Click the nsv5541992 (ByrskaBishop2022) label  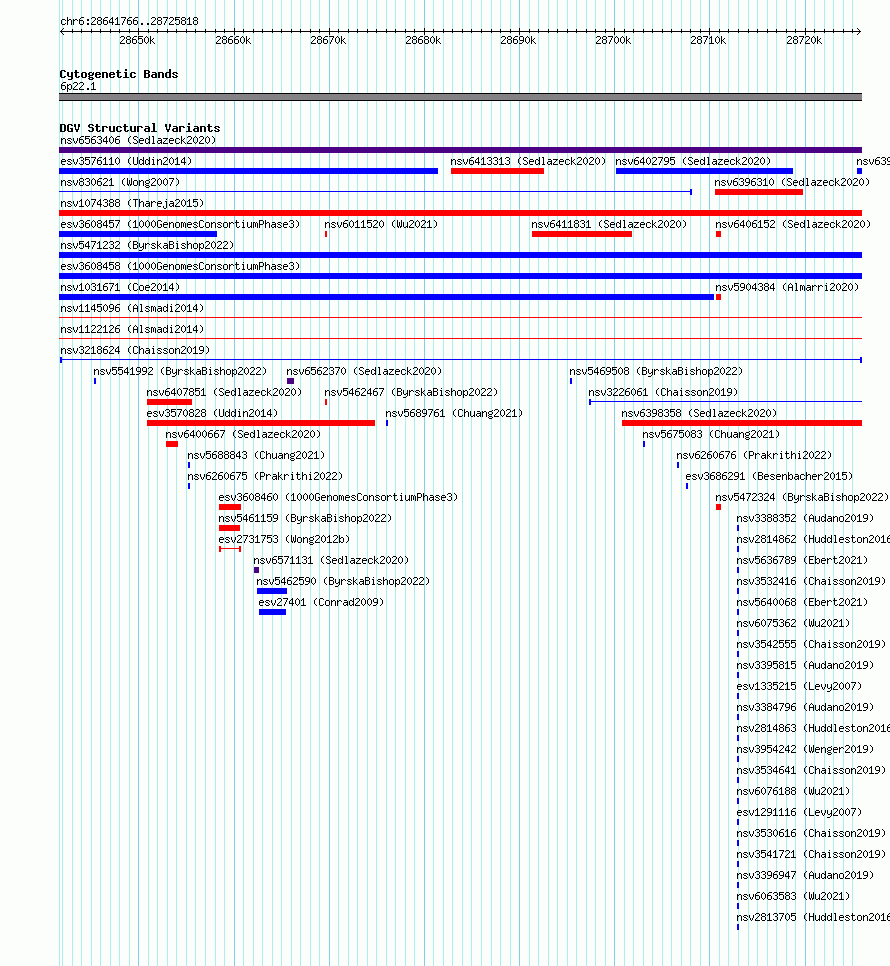pyautogui.click(x=180, y=371)
